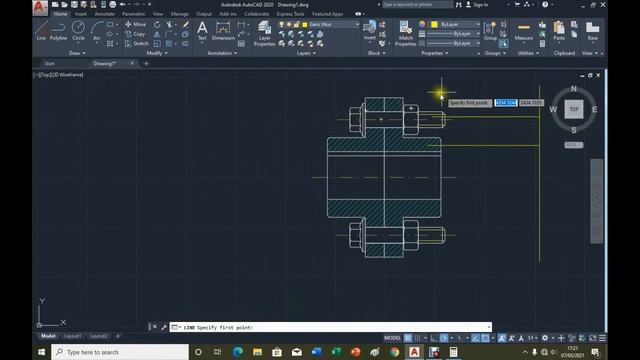
Task: Open Layer Properties manager
Action: pyautogui.click(x=264, y=33)
